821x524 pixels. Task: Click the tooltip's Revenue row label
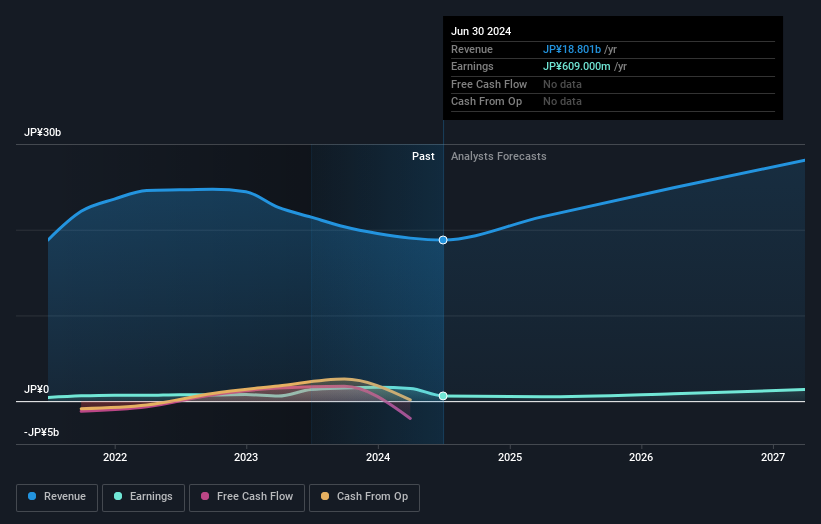pos(472,49)
